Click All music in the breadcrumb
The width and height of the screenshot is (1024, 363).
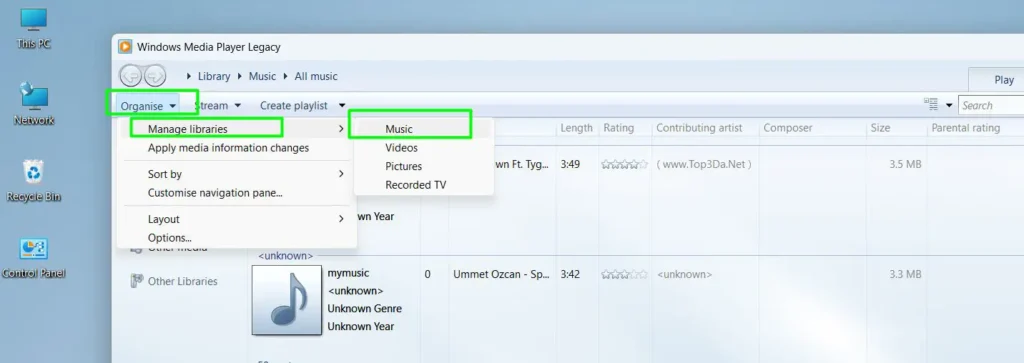[x=316, y=76]
